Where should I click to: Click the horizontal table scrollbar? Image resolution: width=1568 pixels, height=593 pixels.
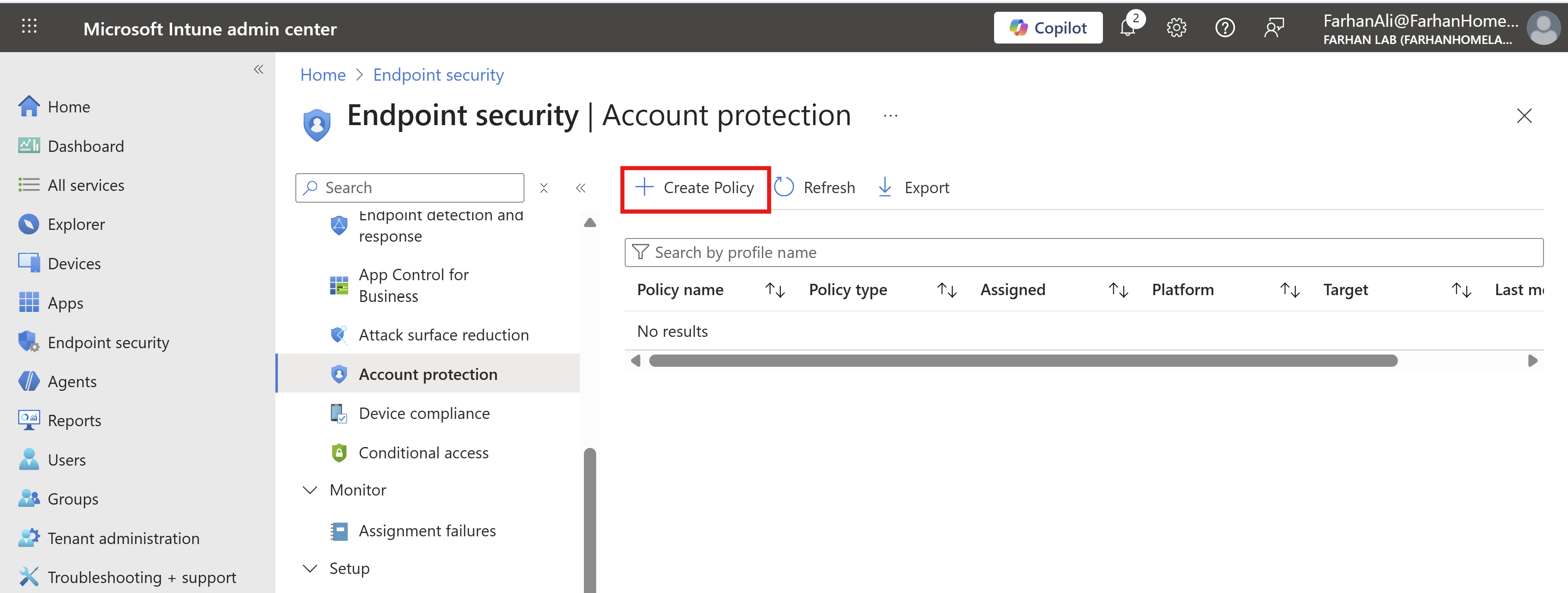pyautogui.click(x=1023, y=361)
